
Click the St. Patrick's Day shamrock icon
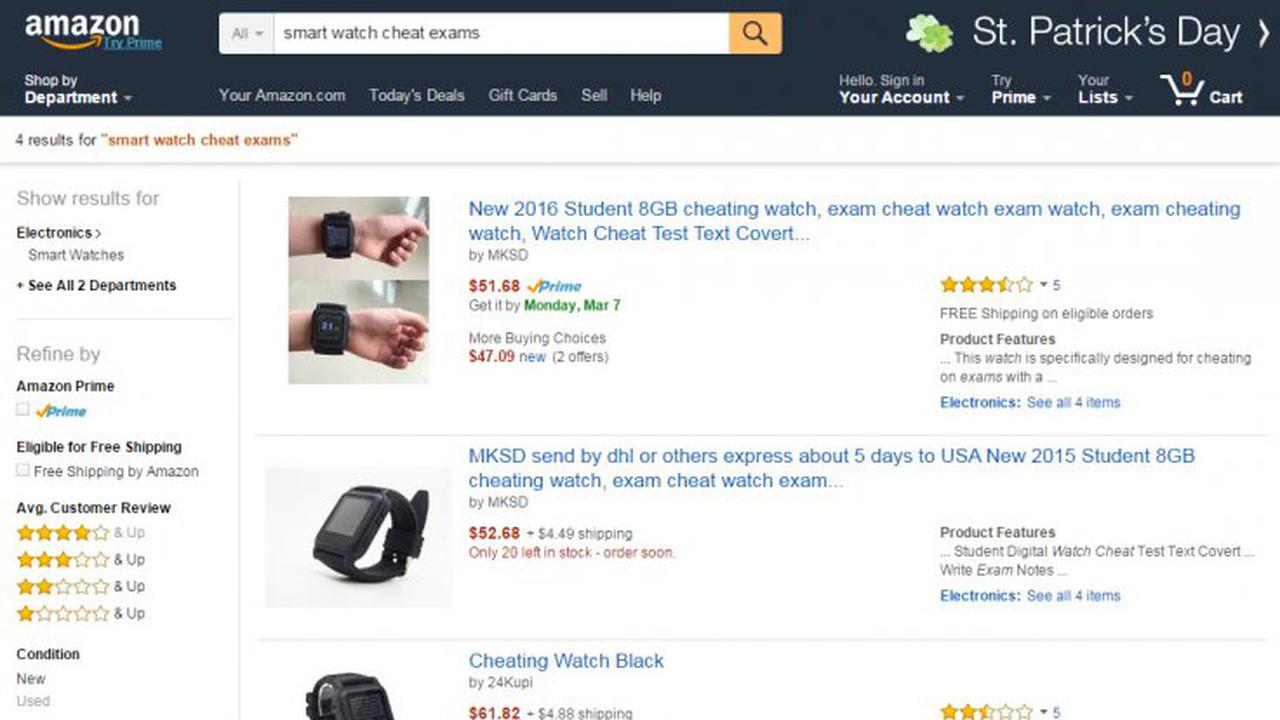tap(929, 31)
